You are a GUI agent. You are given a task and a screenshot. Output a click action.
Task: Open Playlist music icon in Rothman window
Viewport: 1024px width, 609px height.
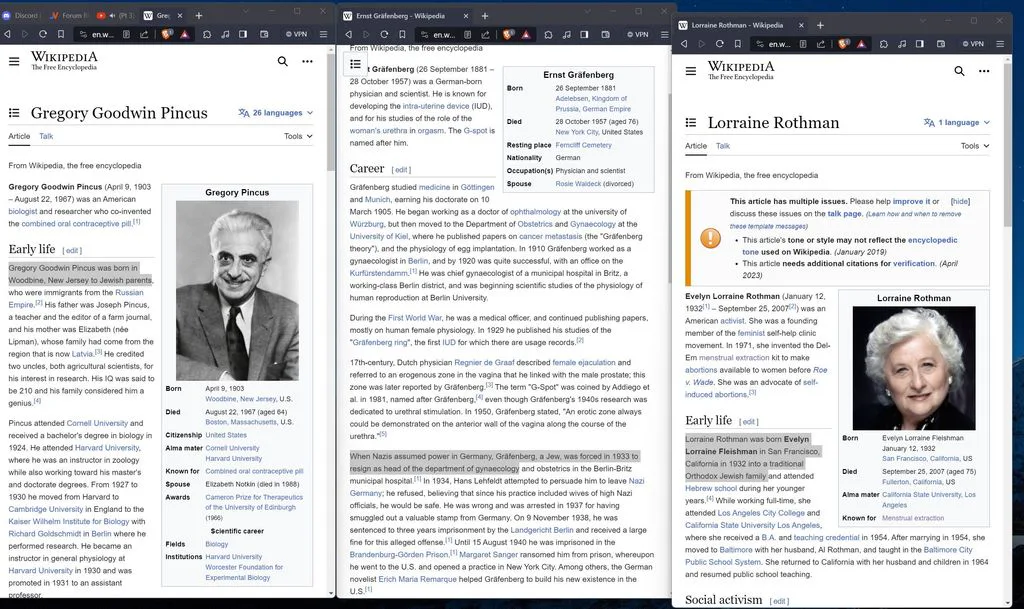[902, 44]
